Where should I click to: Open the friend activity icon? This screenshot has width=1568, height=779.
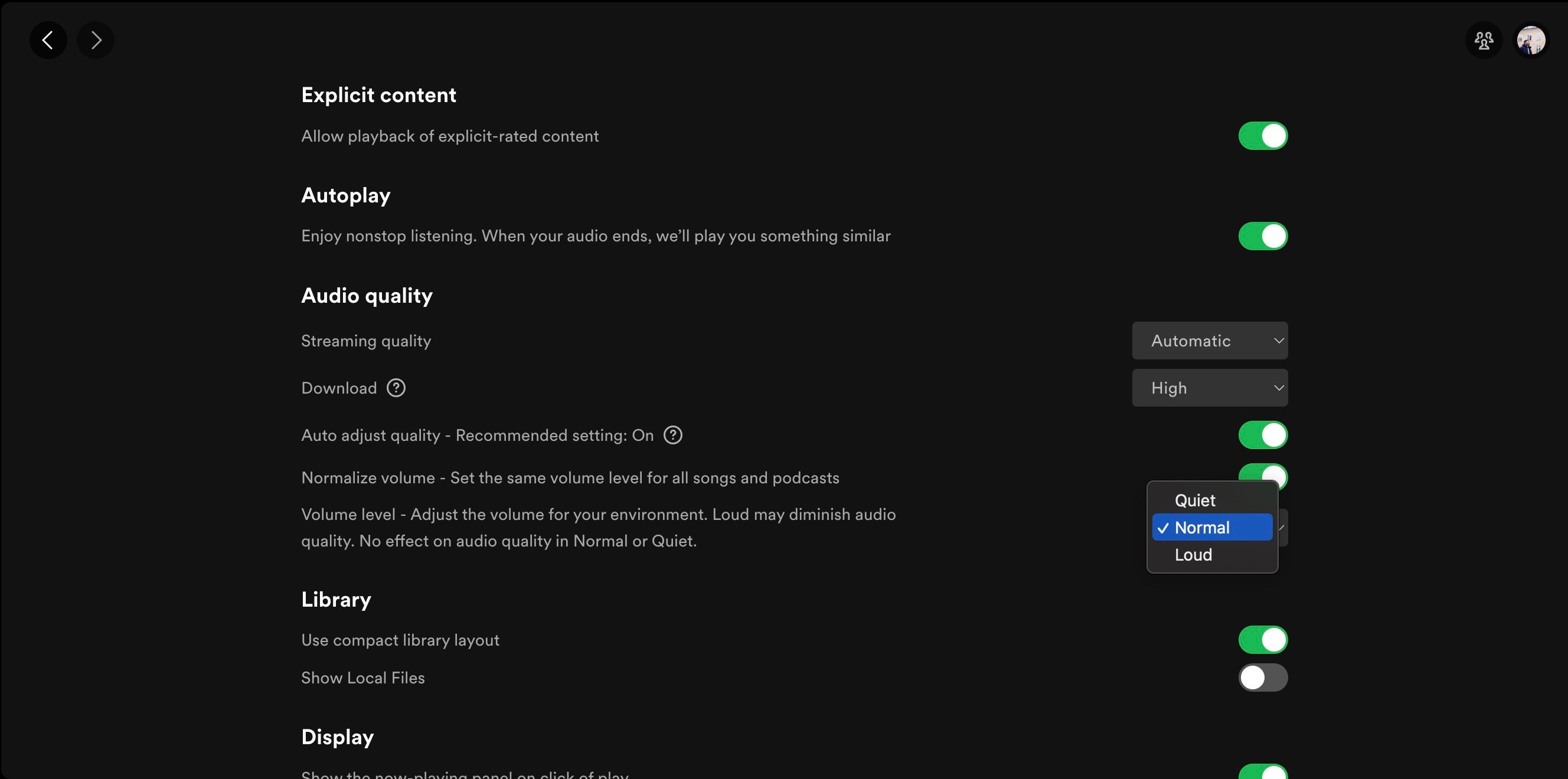[x=1484, y=40]
